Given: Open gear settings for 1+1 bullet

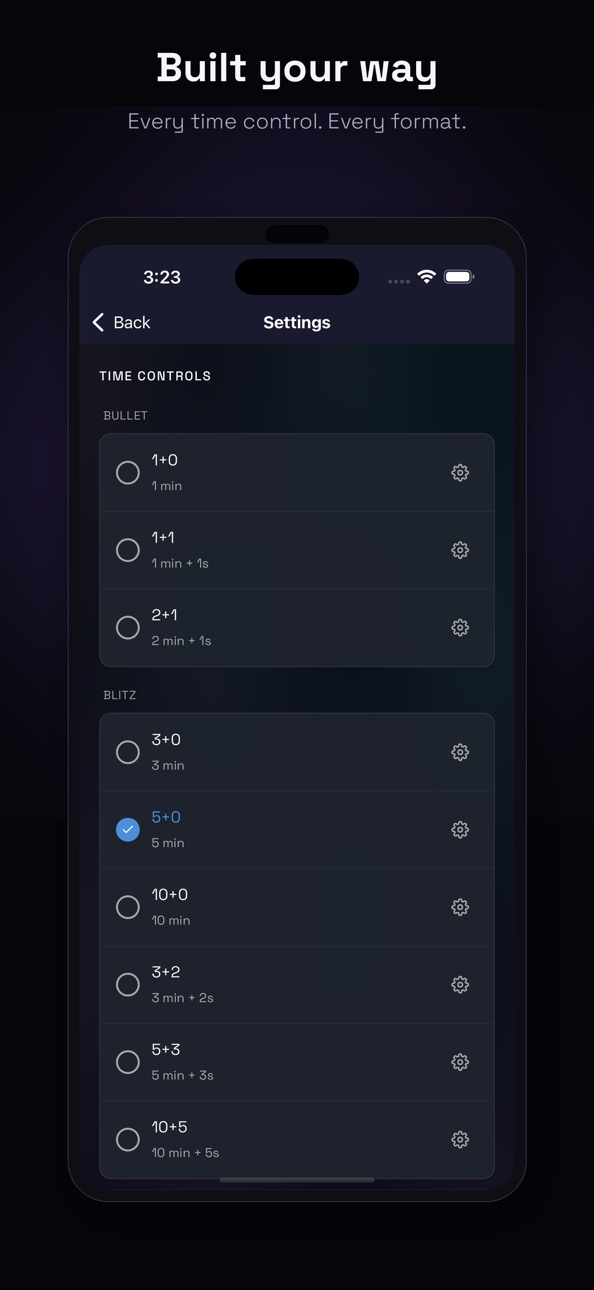Looking at the screenshot, I should point(460,550).
